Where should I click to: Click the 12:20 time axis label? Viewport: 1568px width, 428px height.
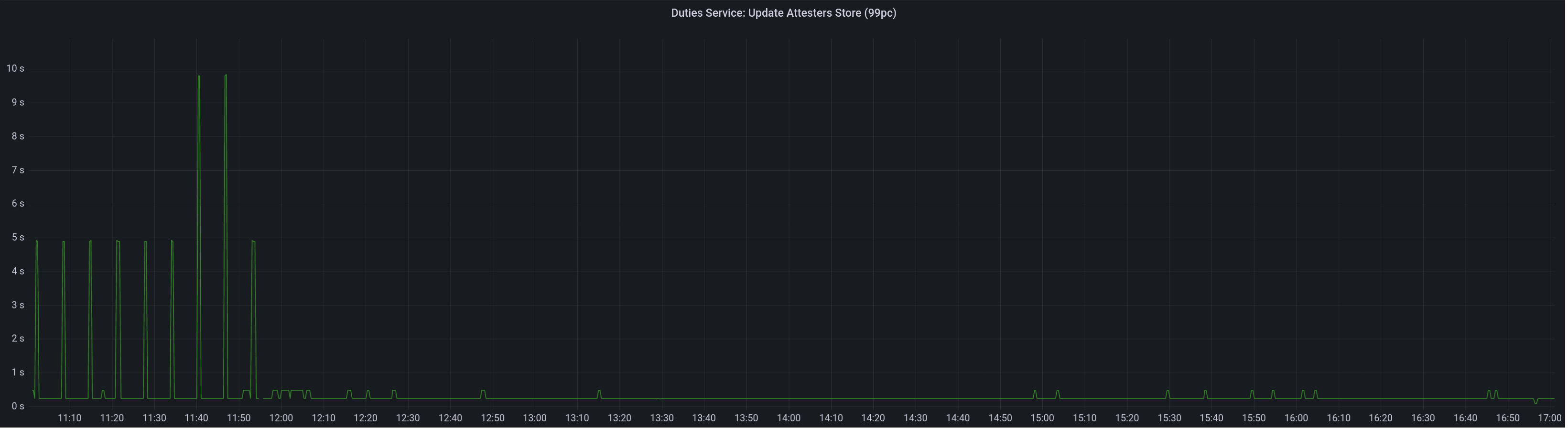(366, 418)
